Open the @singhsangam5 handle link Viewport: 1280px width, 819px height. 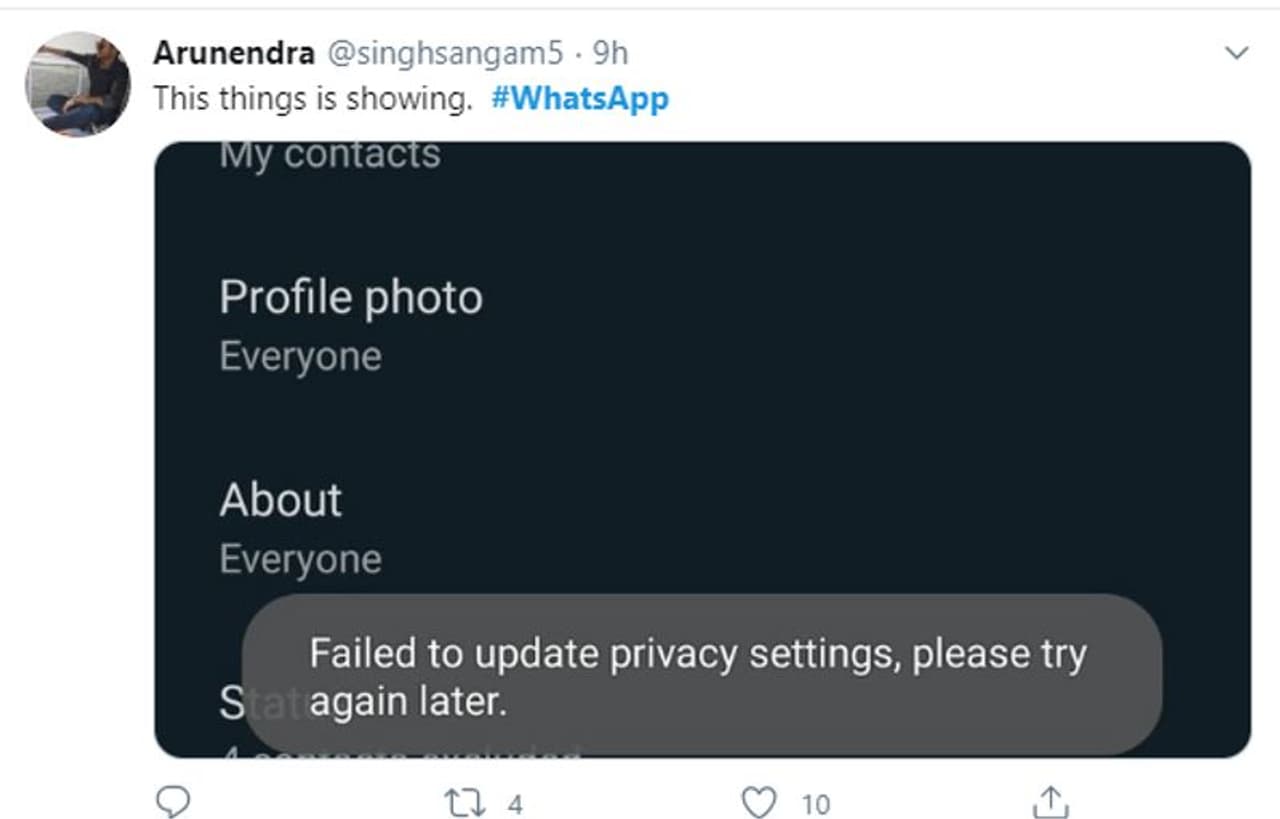(444, 53)
